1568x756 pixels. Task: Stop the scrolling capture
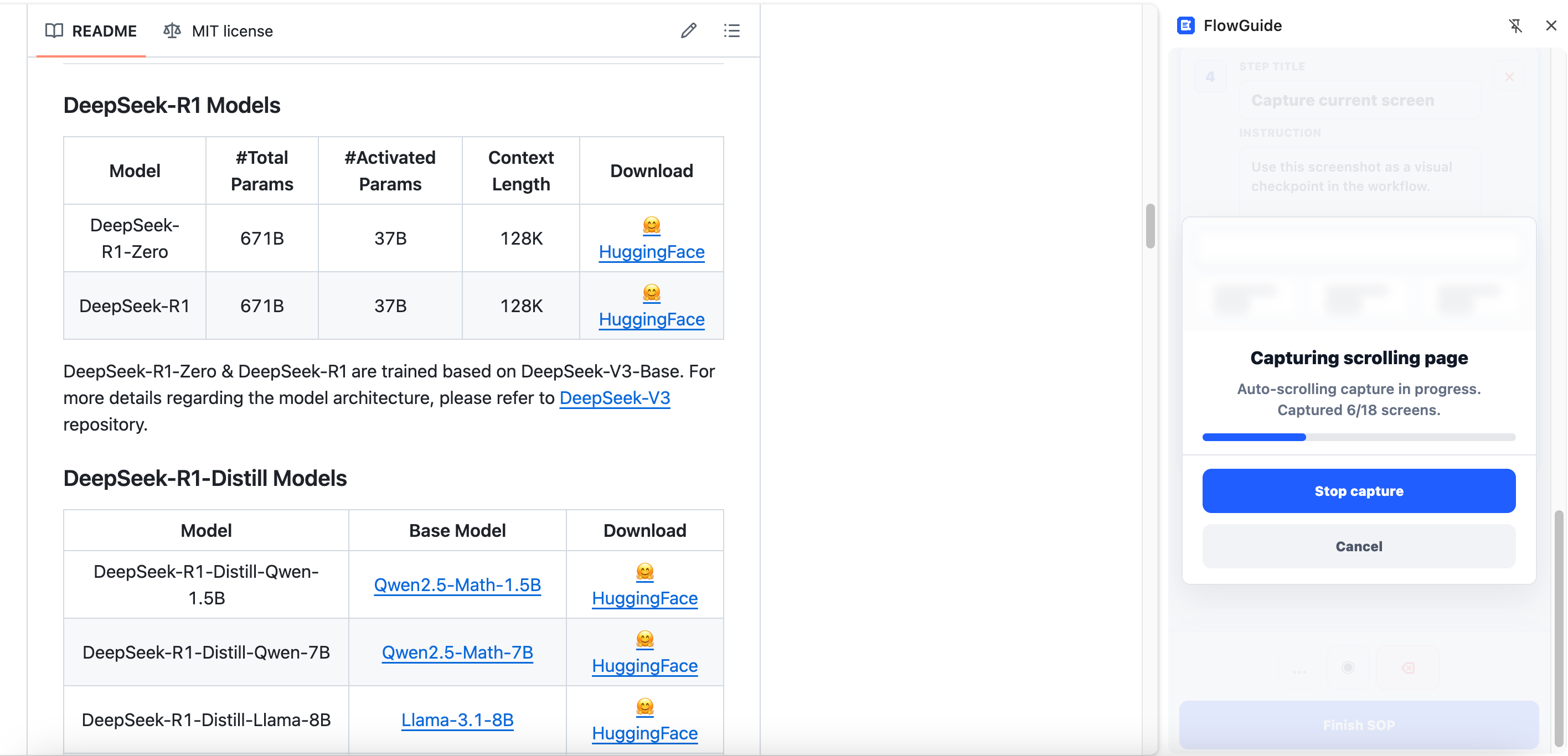(x=1359, y=491)
